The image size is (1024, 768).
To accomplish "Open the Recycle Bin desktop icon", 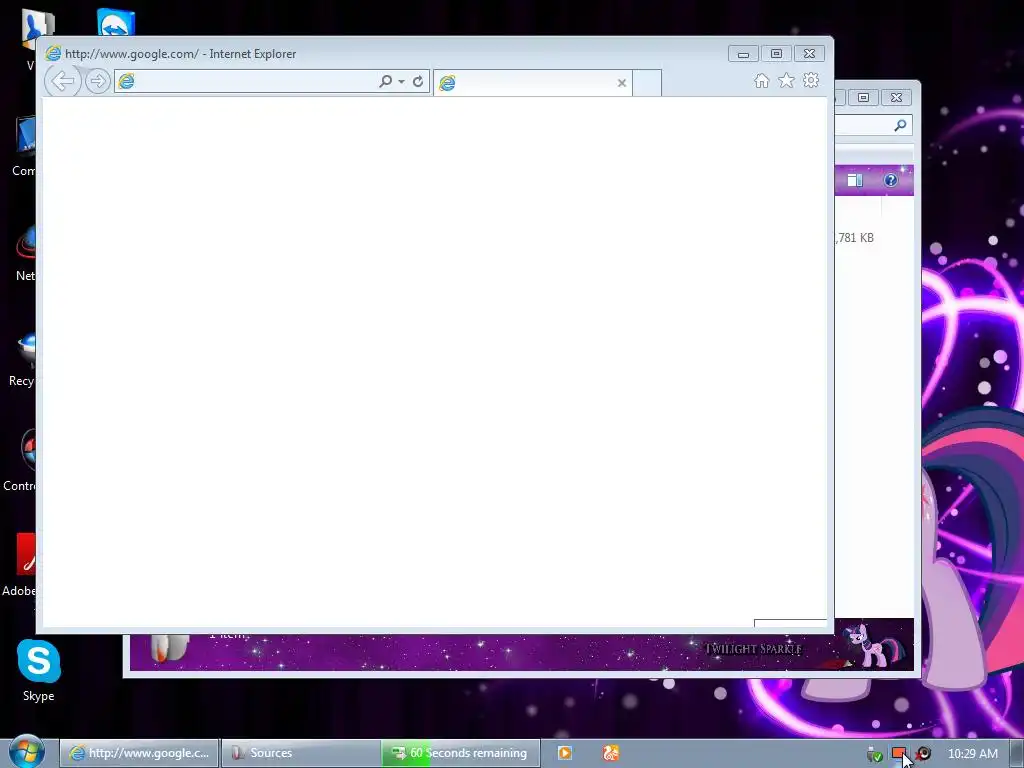I will point(24,358).
